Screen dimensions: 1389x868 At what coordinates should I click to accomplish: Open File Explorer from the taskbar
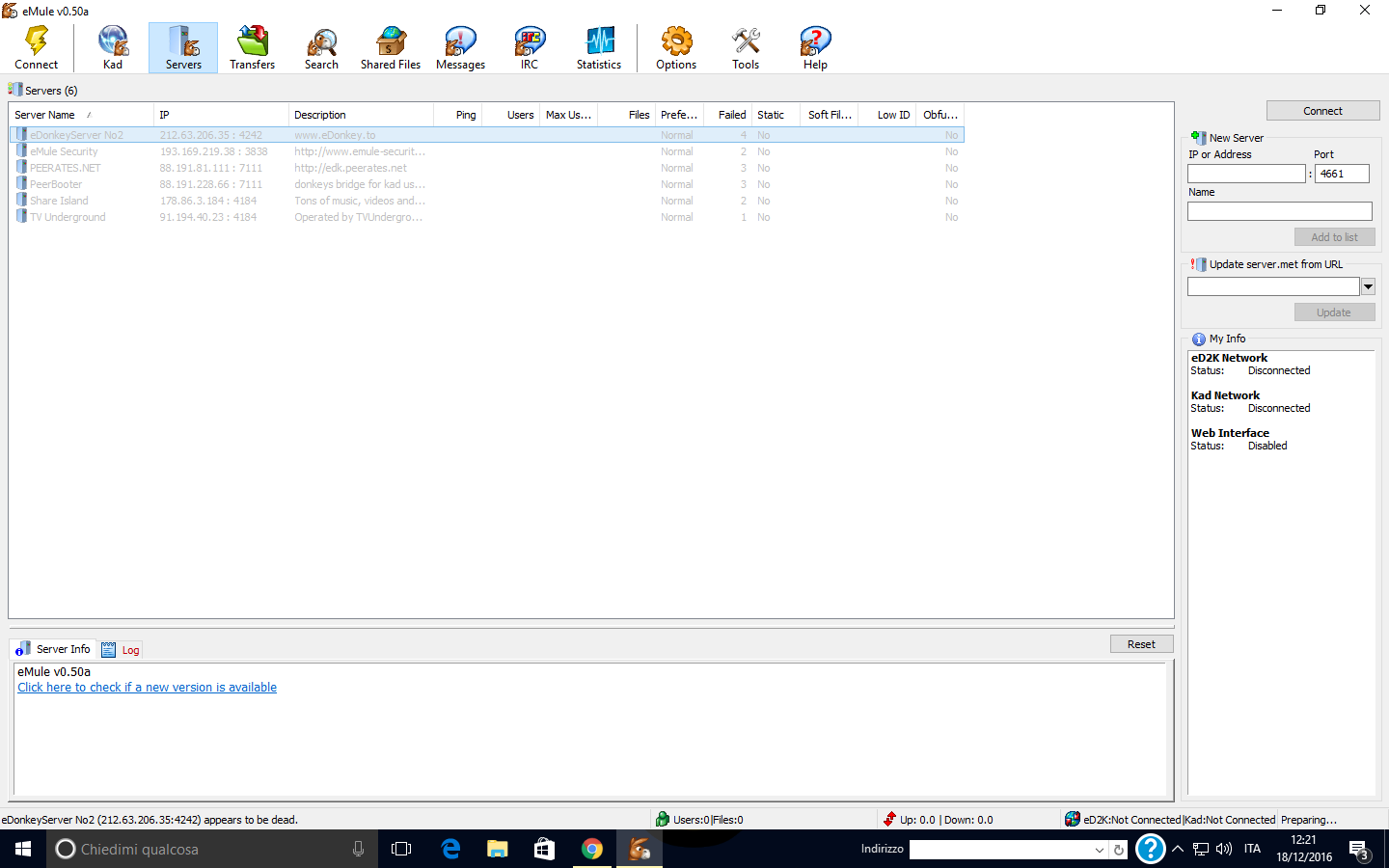point(497,849)
